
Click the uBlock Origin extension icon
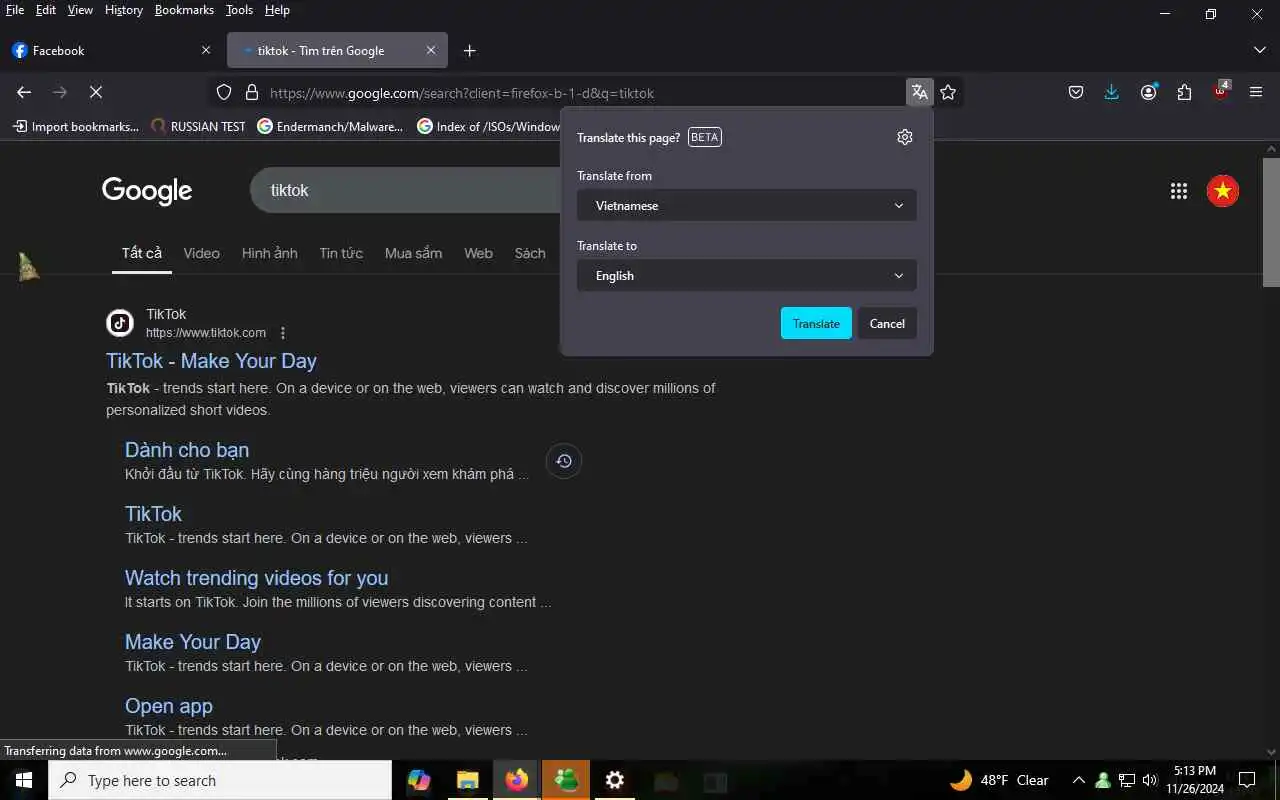pos(1221,91)
